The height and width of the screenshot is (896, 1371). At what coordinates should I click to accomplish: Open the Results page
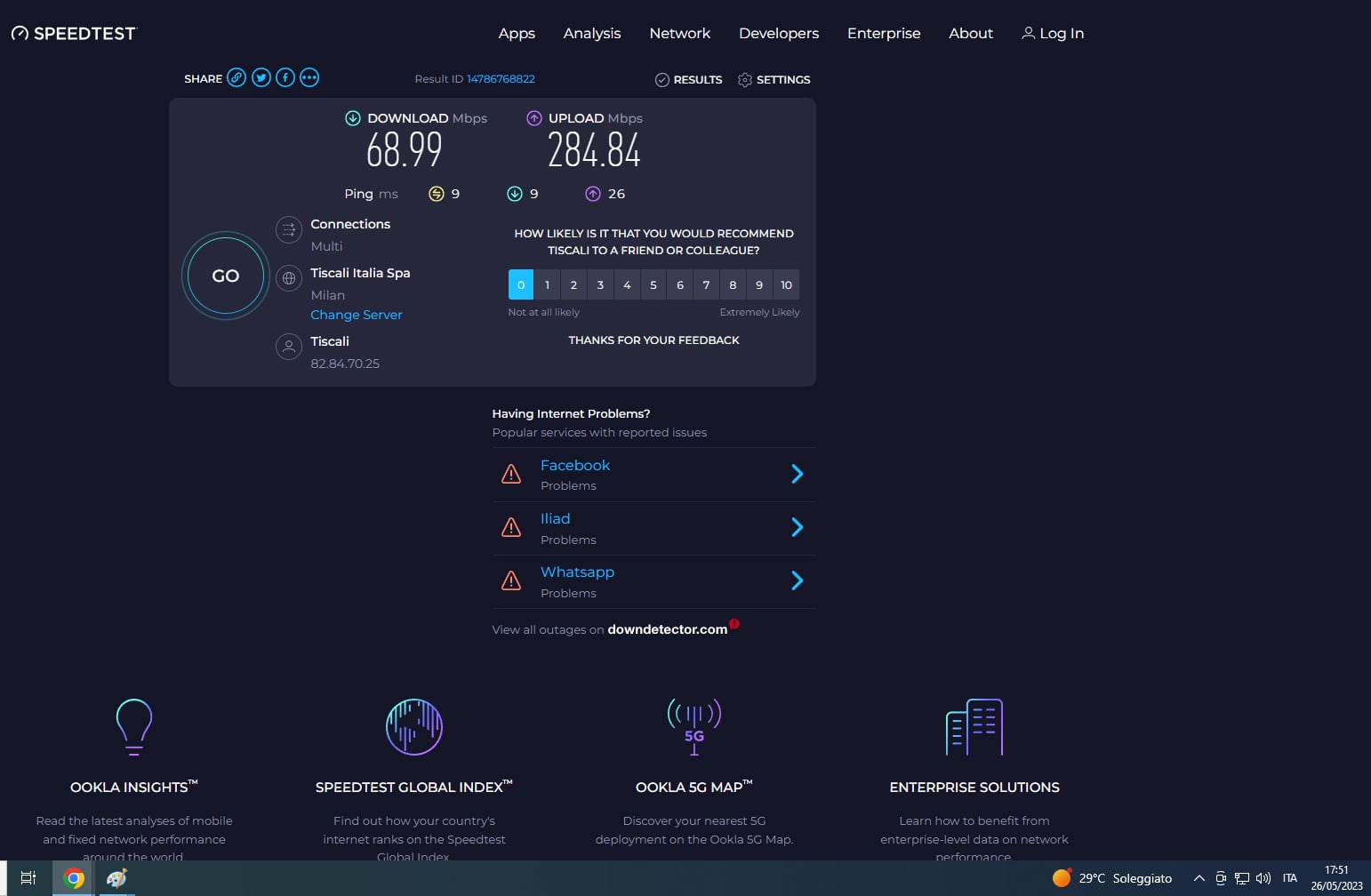point(689,79)
